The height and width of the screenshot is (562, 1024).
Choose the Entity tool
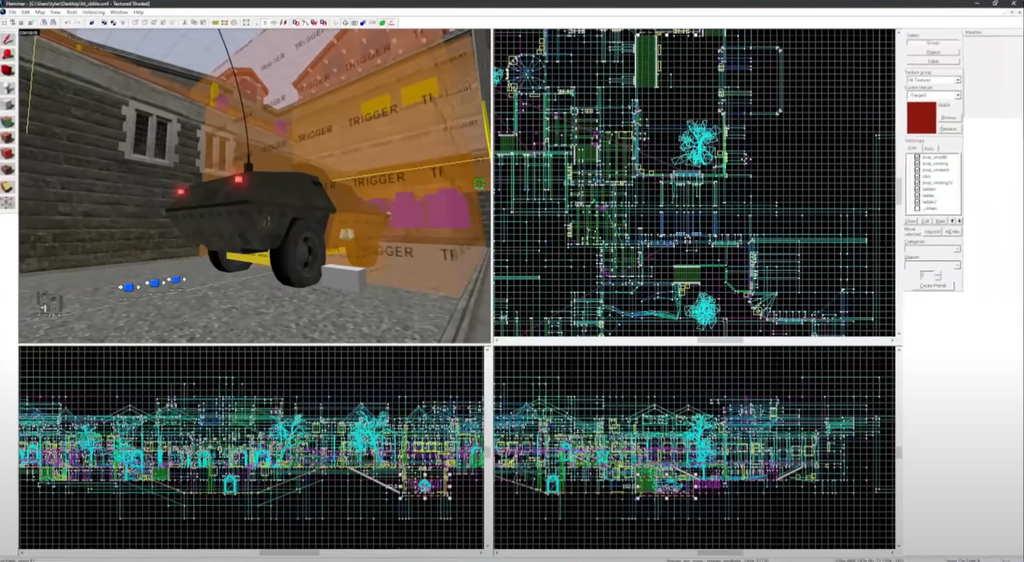click(8, 87)
